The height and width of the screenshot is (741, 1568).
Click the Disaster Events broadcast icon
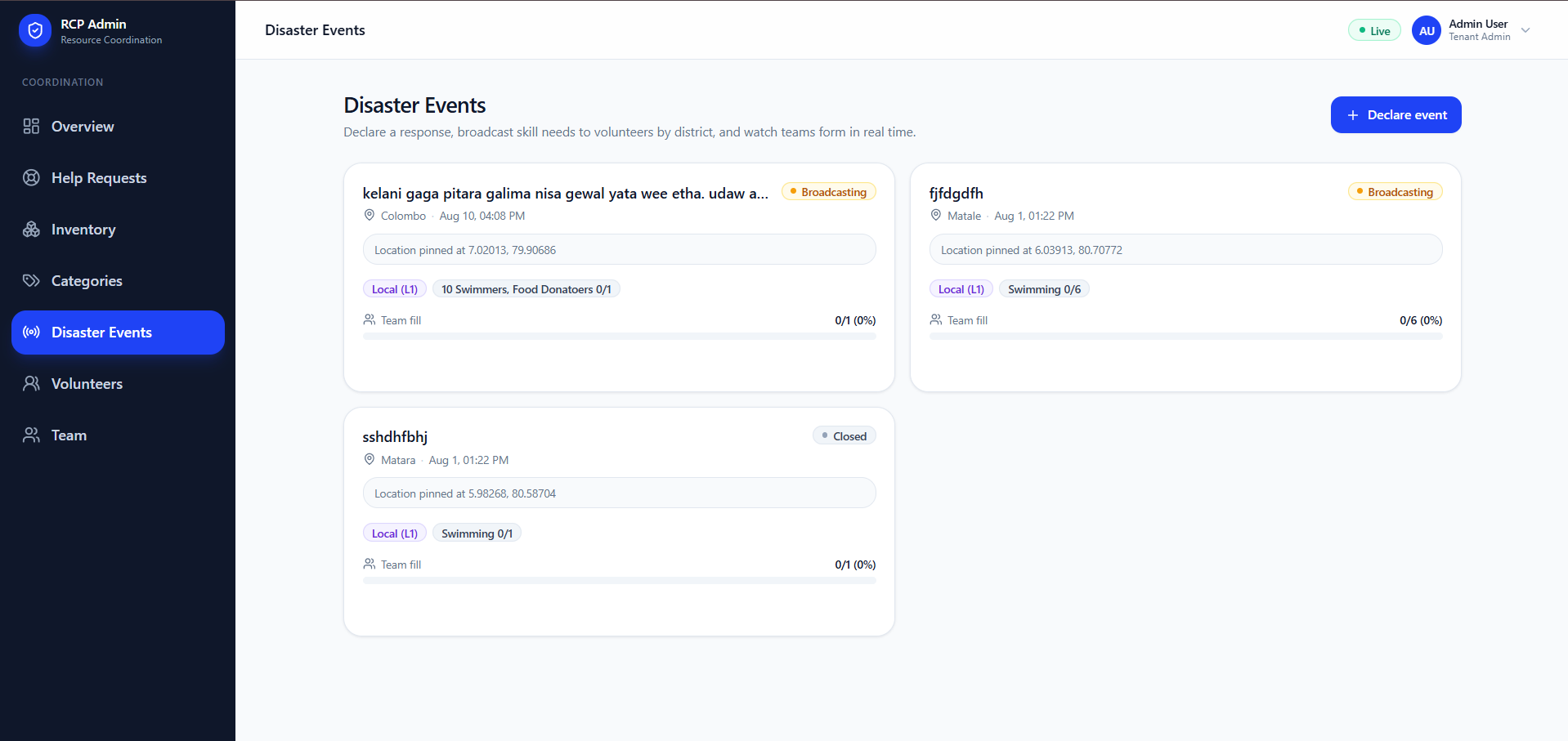click(x=31, y=332)
